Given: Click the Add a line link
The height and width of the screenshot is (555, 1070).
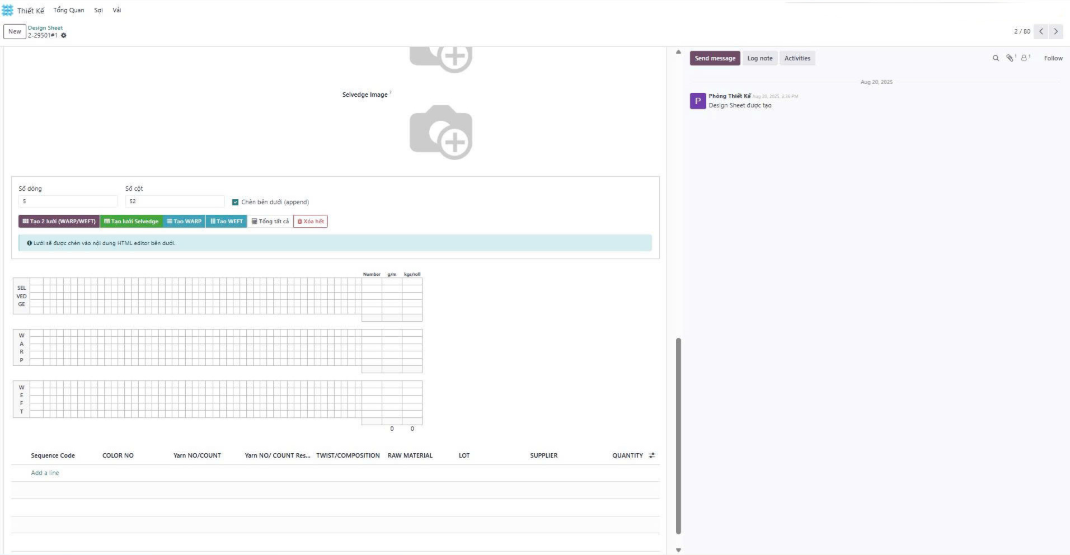Looking at the screenshot, I should (45, 472).
